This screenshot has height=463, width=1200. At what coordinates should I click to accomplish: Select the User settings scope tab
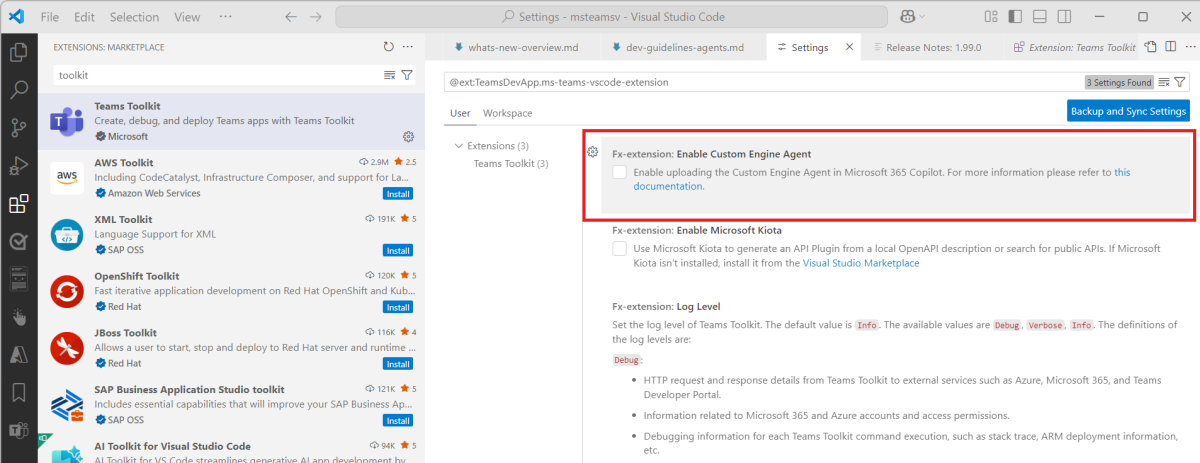click(460, 113)
